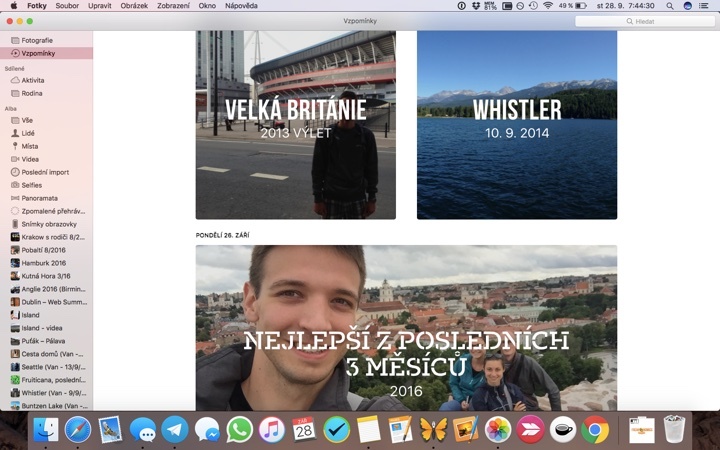The width and height of the screenshot is (720, 450).
Task: Open Aktivita shared section
Action: (46, 80)
